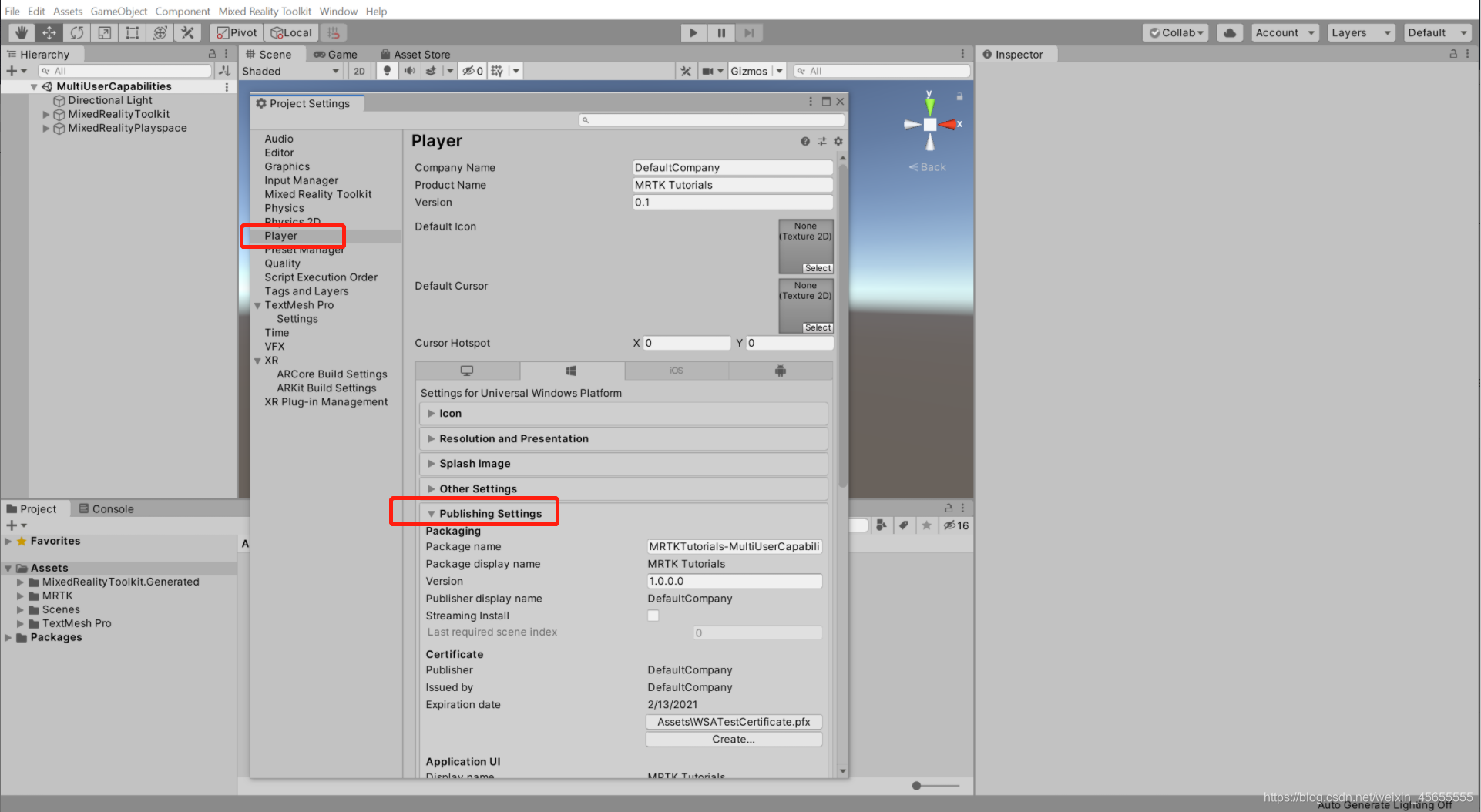Open the cloud services icon
This screenshot has width=1481, height=812.
pos(1230,32)
